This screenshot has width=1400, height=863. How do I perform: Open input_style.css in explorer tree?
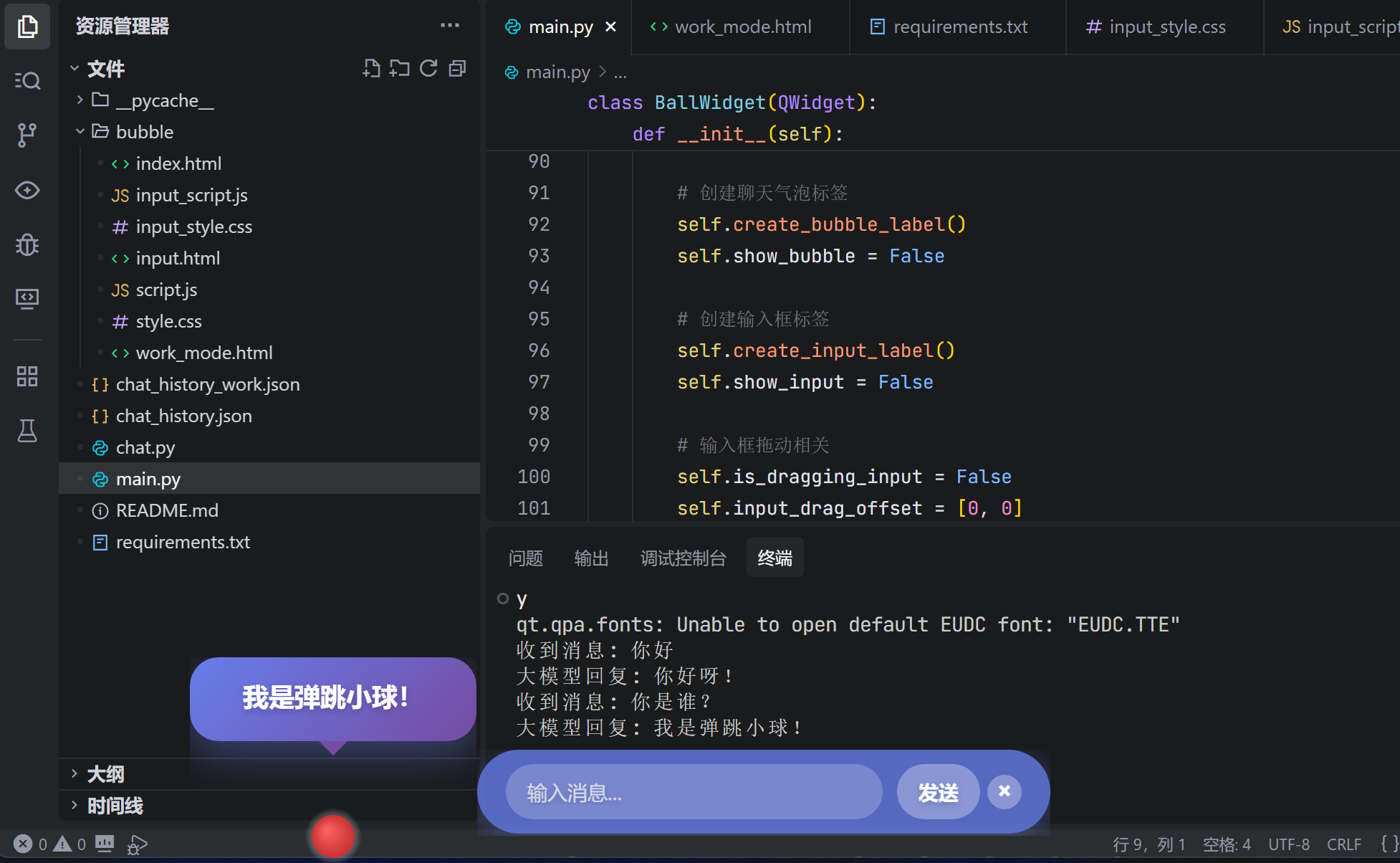point(269,227)
